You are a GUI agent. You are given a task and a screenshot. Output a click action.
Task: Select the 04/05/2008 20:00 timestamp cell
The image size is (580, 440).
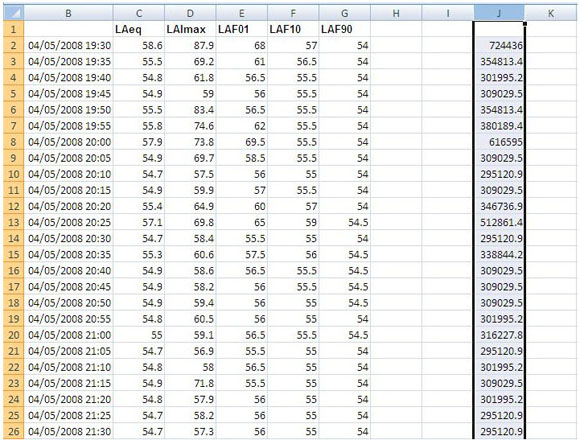coord(68,142)
